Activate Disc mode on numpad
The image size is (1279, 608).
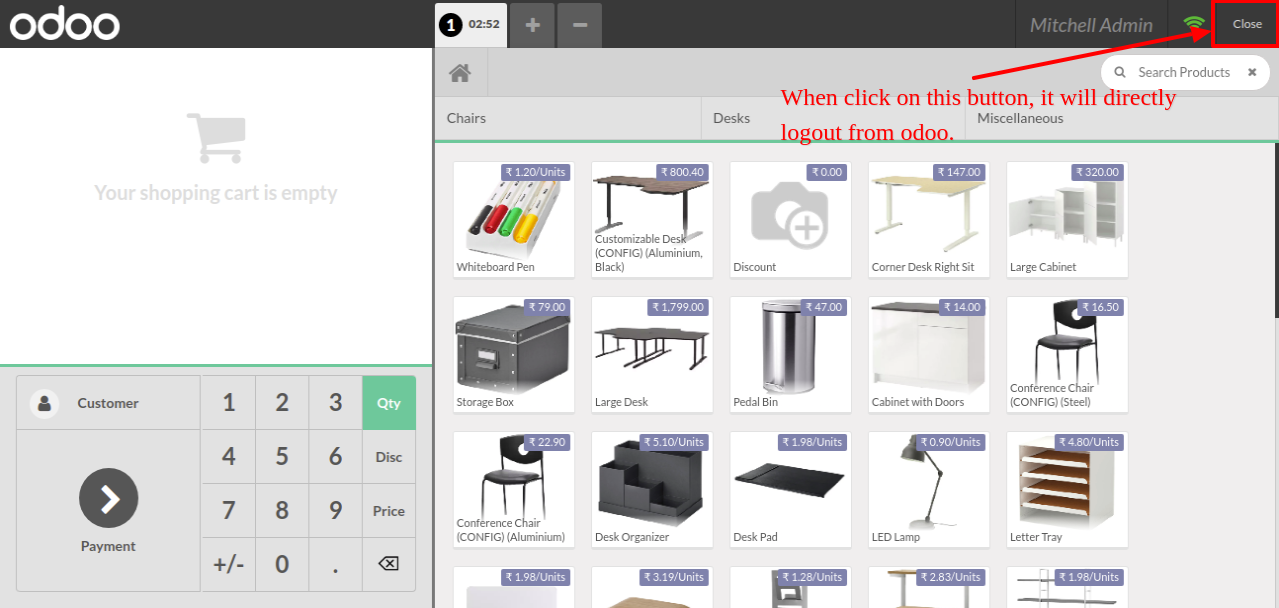point(389,457)
